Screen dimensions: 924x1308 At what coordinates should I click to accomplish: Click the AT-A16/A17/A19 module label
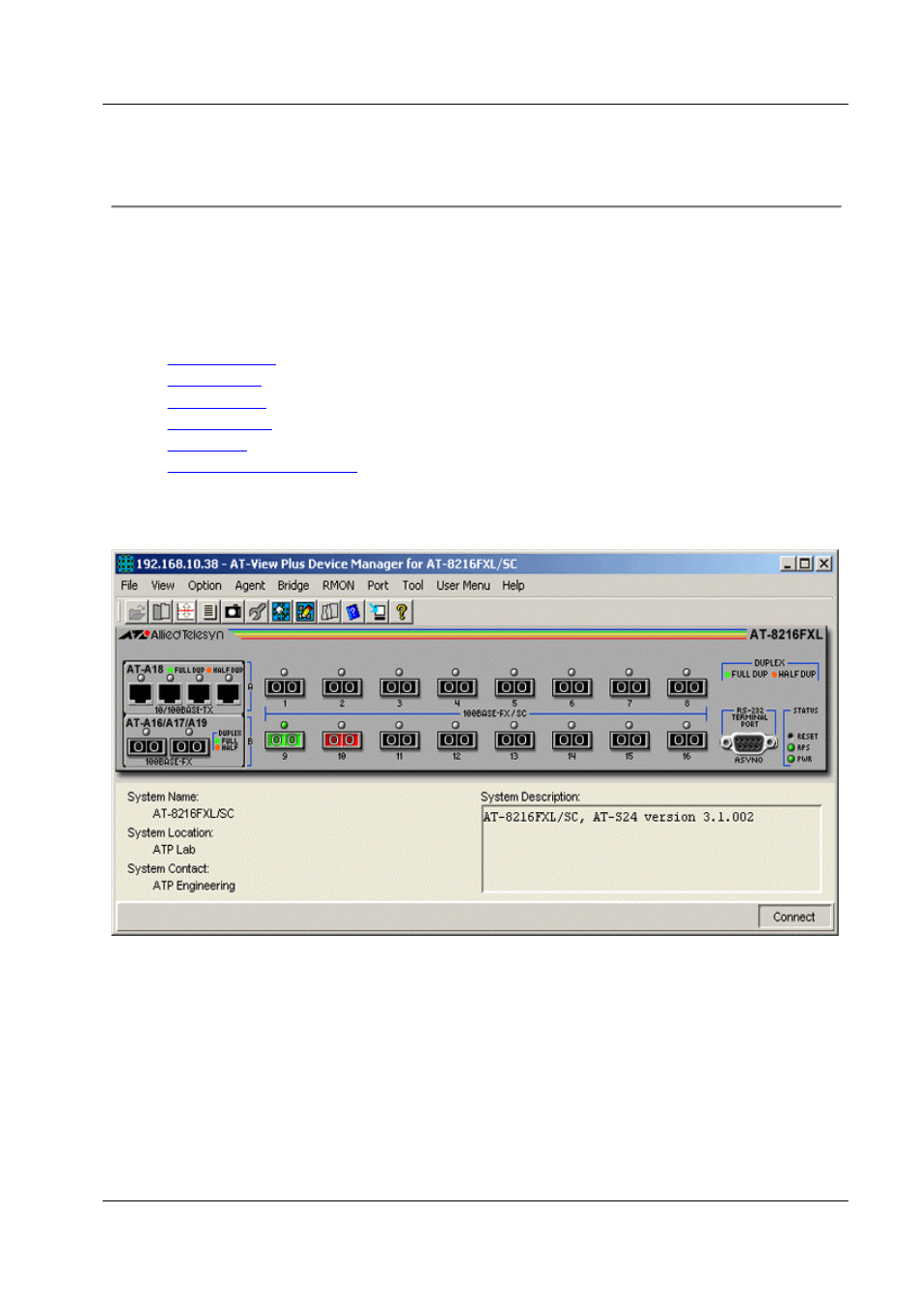[167, 723]
